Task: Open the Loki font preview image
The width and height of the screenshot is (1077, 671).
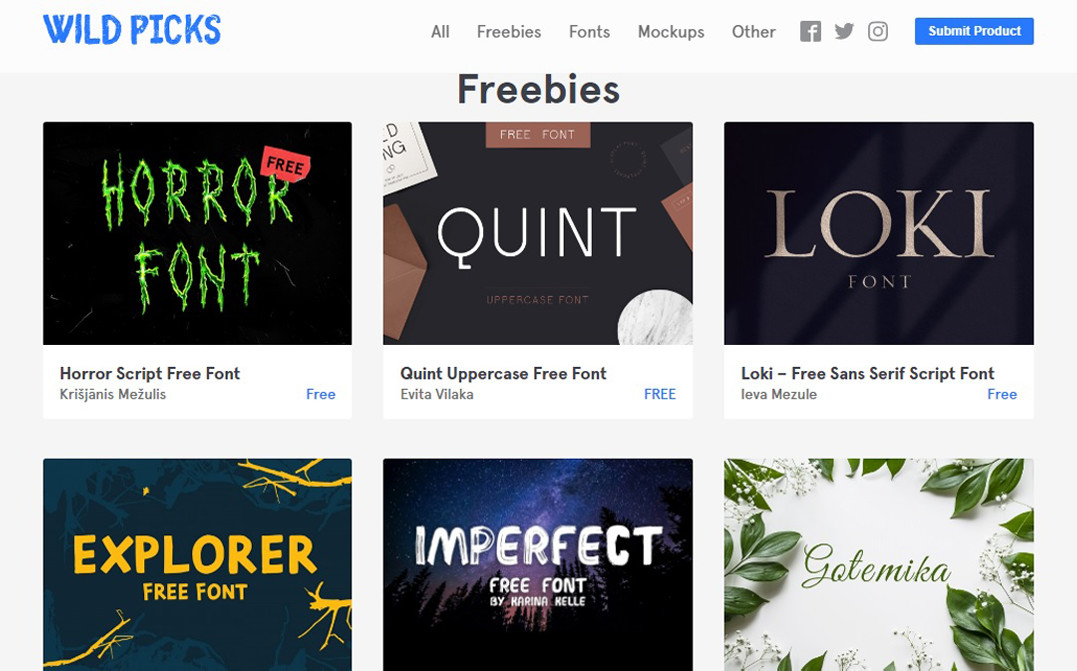Action: [878, 234]
